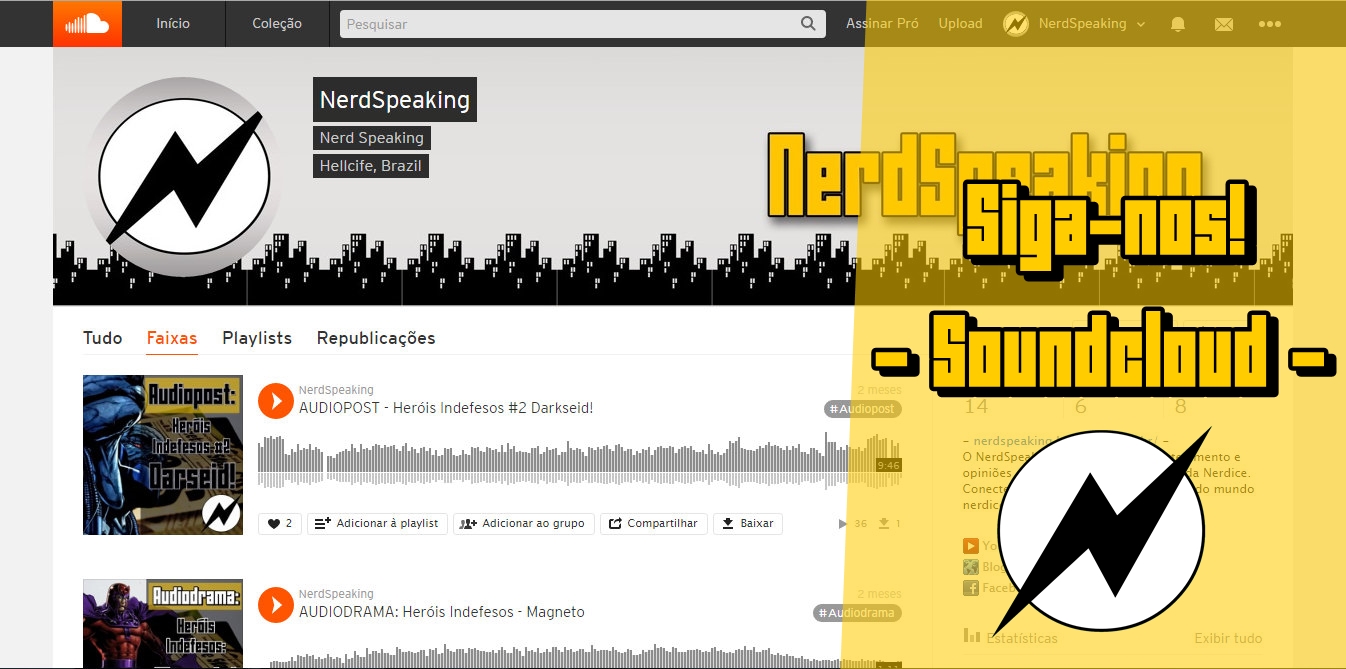
Task: Open the three-dots more menu
Action: [1270, 24]
